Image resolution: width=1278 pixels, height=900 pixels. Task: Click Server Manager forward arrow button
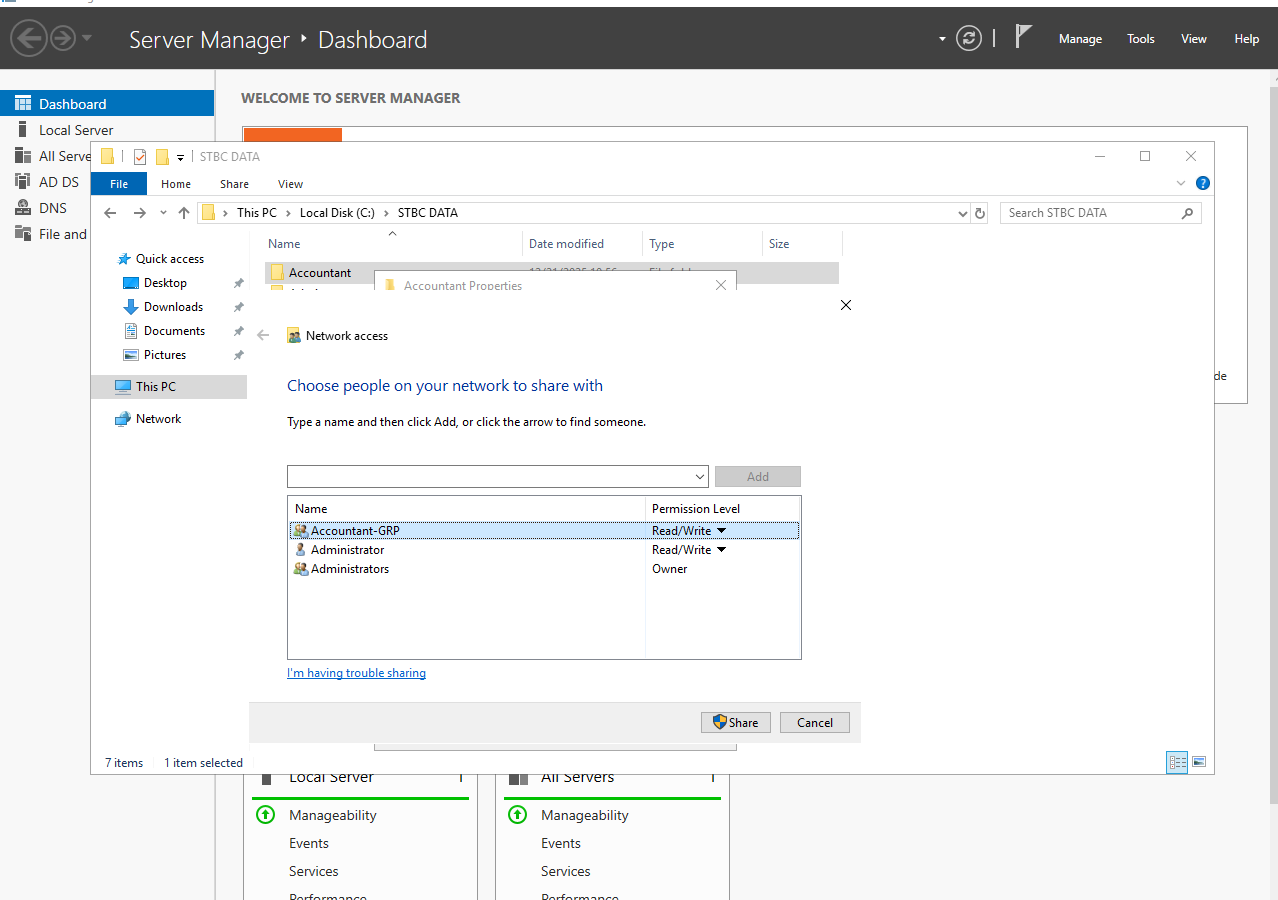click(x=63, y=39)
